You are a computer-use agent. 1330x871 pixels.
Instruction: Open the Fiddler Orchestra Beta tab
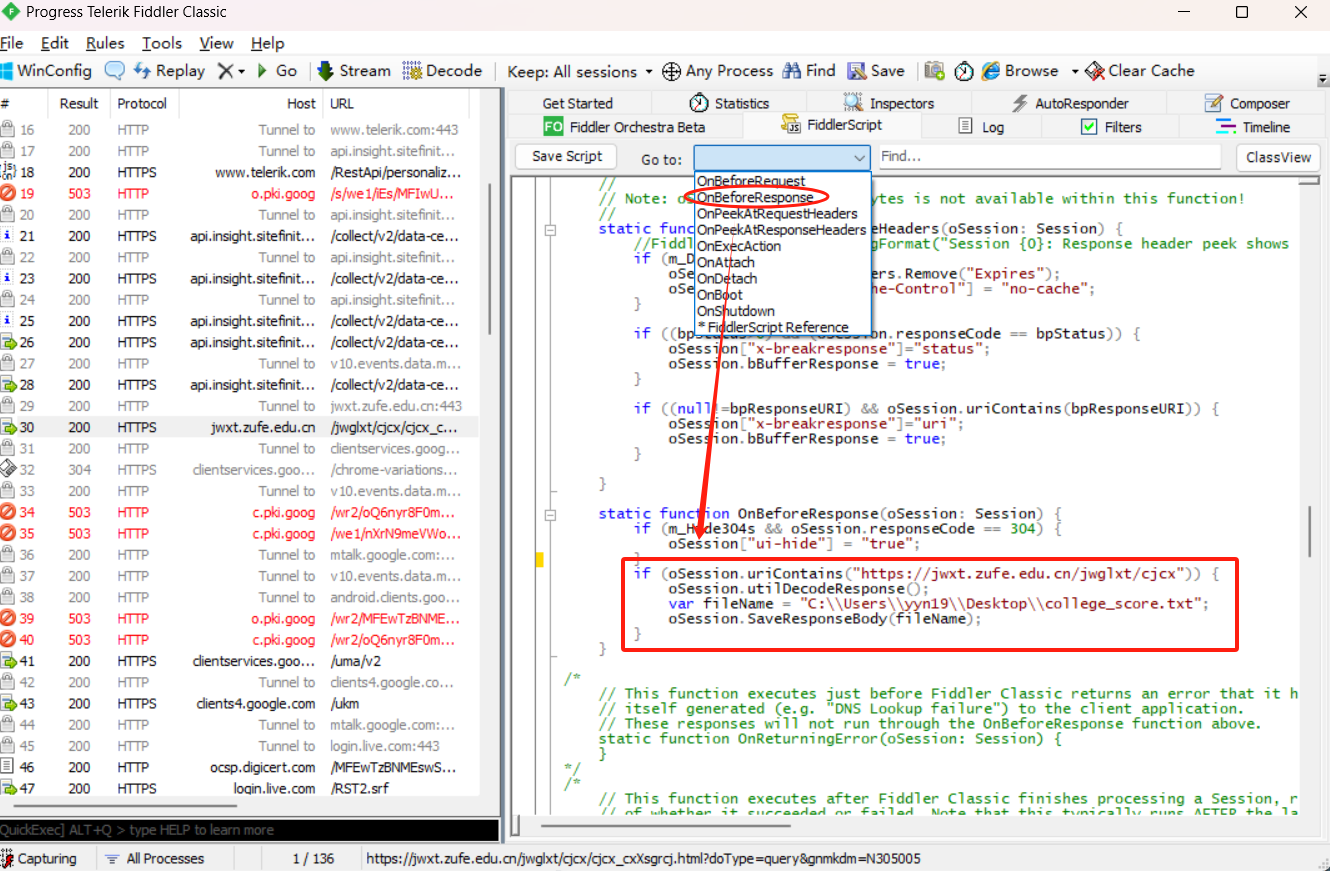click(x=625, y=127)
